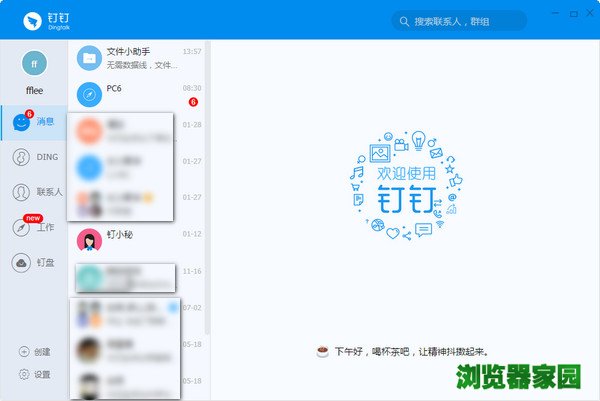Image resolution: width=600 pixels, height=401 pixels.
Task: Go to 联系人 (Contacts) in sidebar
Action: (33, 192)
